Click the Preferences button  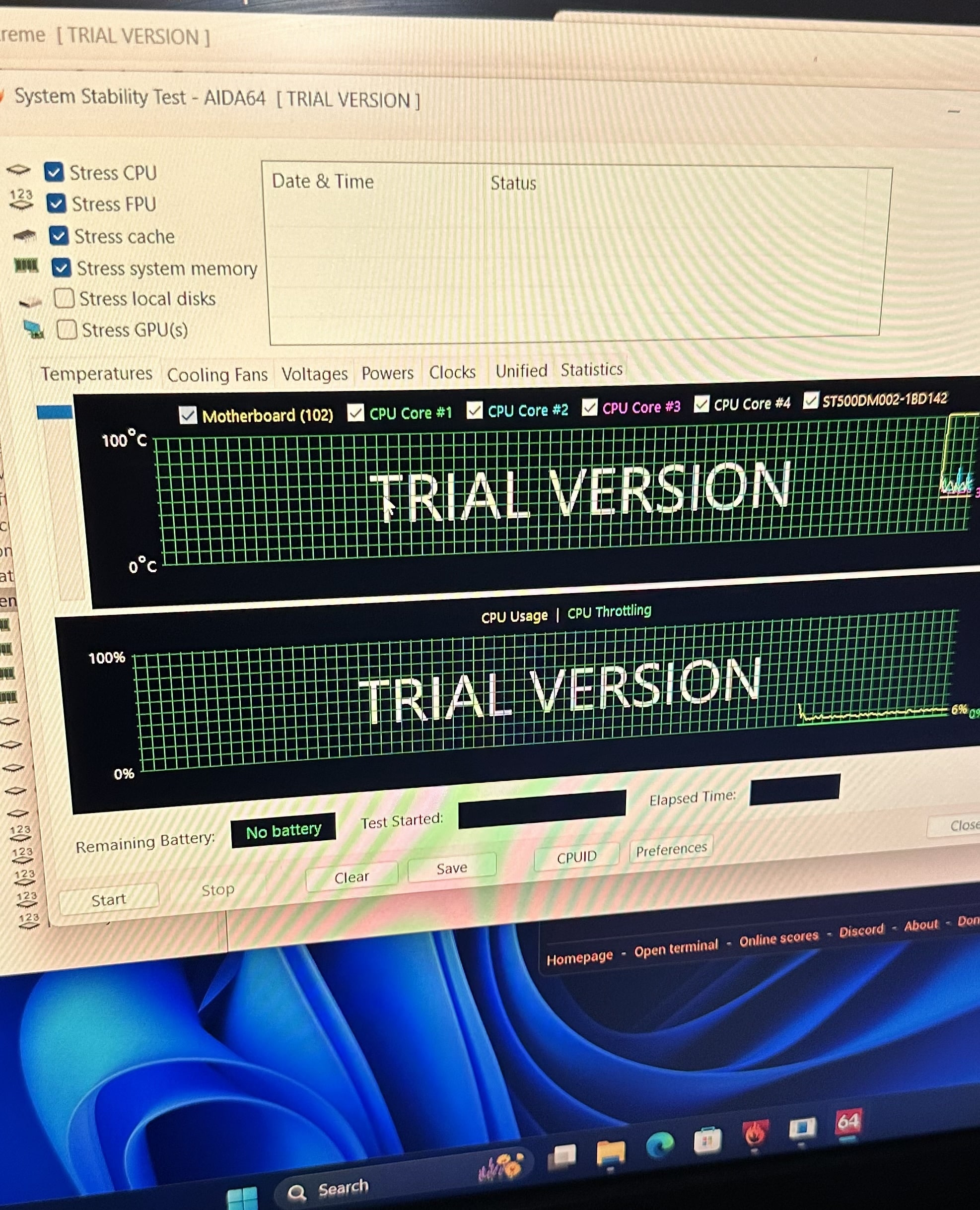671,849
